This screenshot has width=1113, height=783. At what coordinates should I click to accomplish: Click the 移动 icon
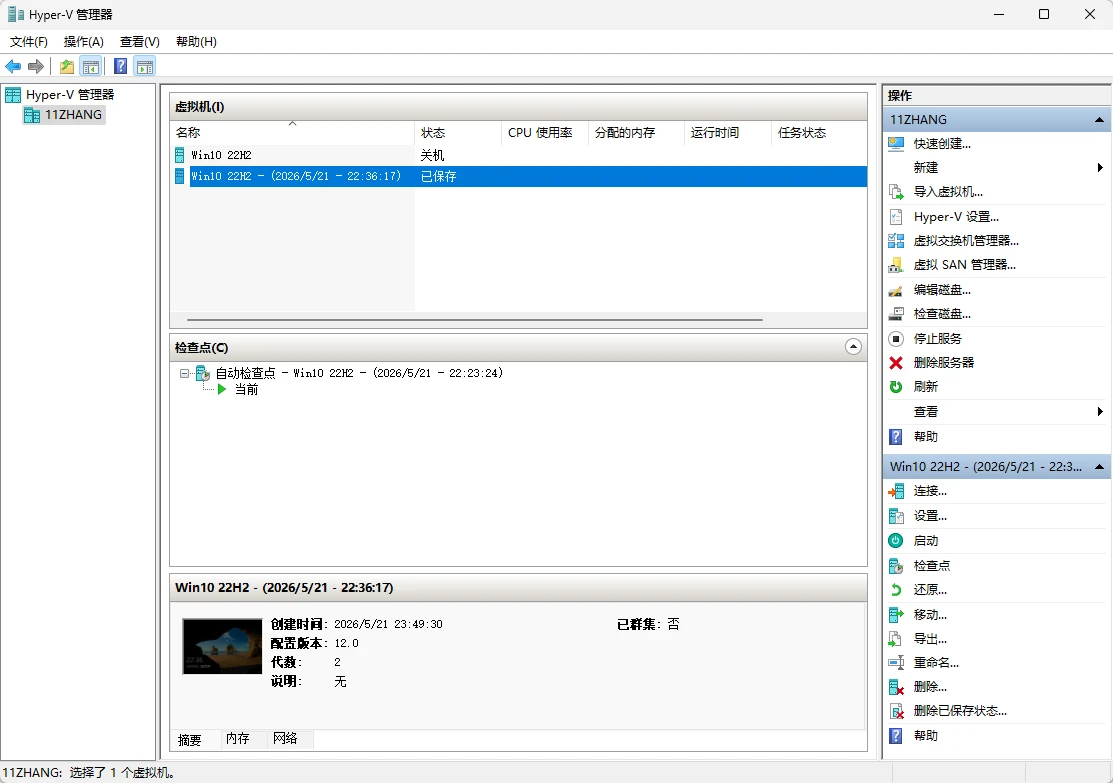click(896, 615)
